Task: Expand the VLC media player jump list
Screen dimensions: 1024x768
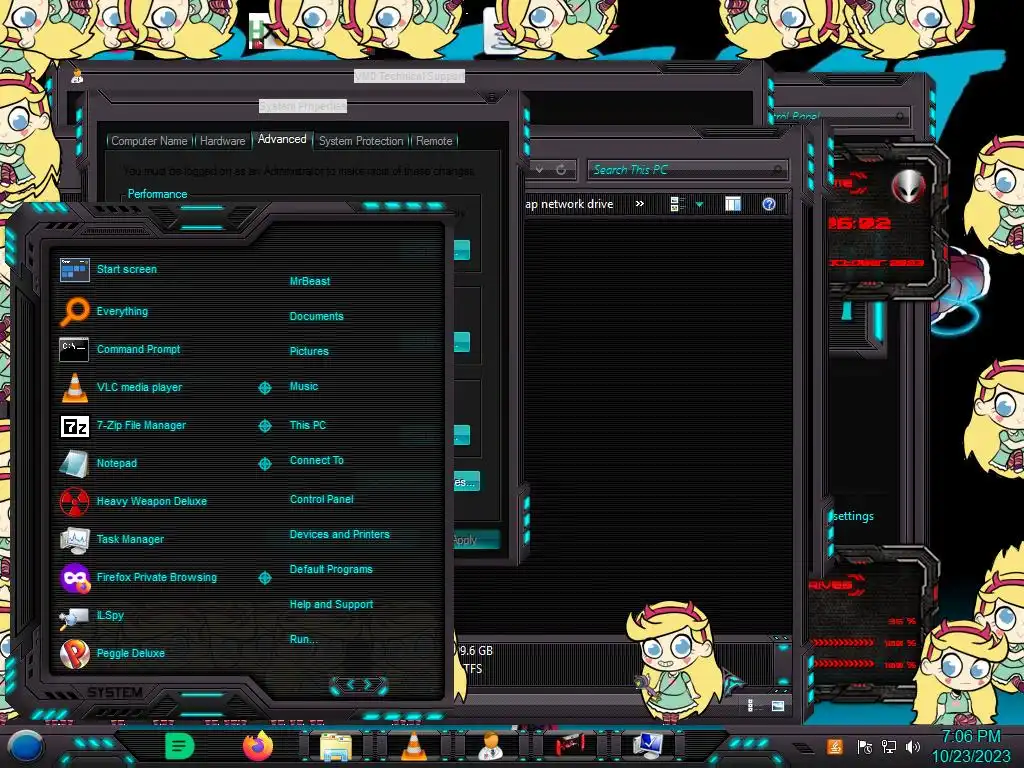Action: 264,388
